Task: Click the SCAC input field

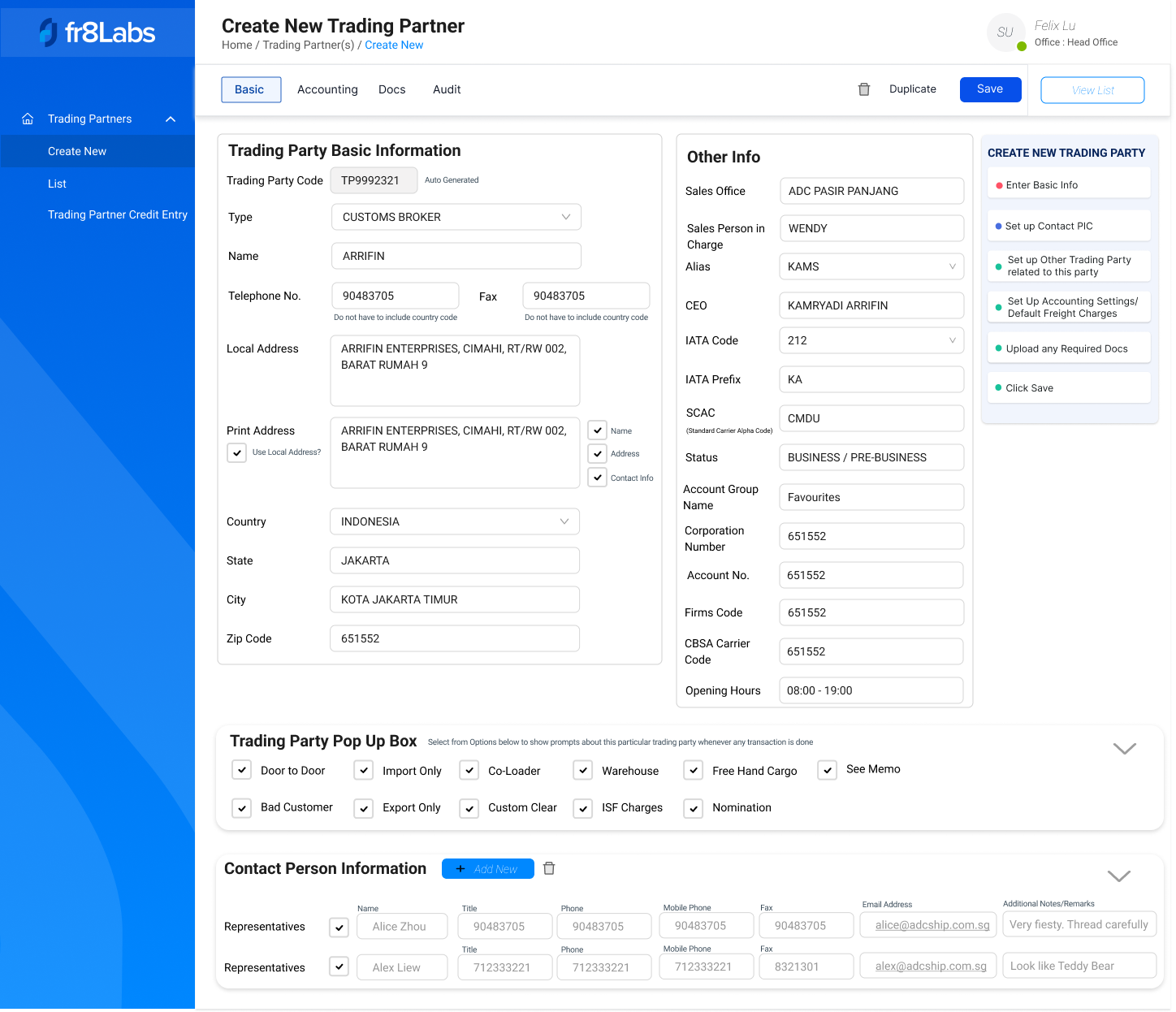Action: pyautogui.click(x=871, y=418)
